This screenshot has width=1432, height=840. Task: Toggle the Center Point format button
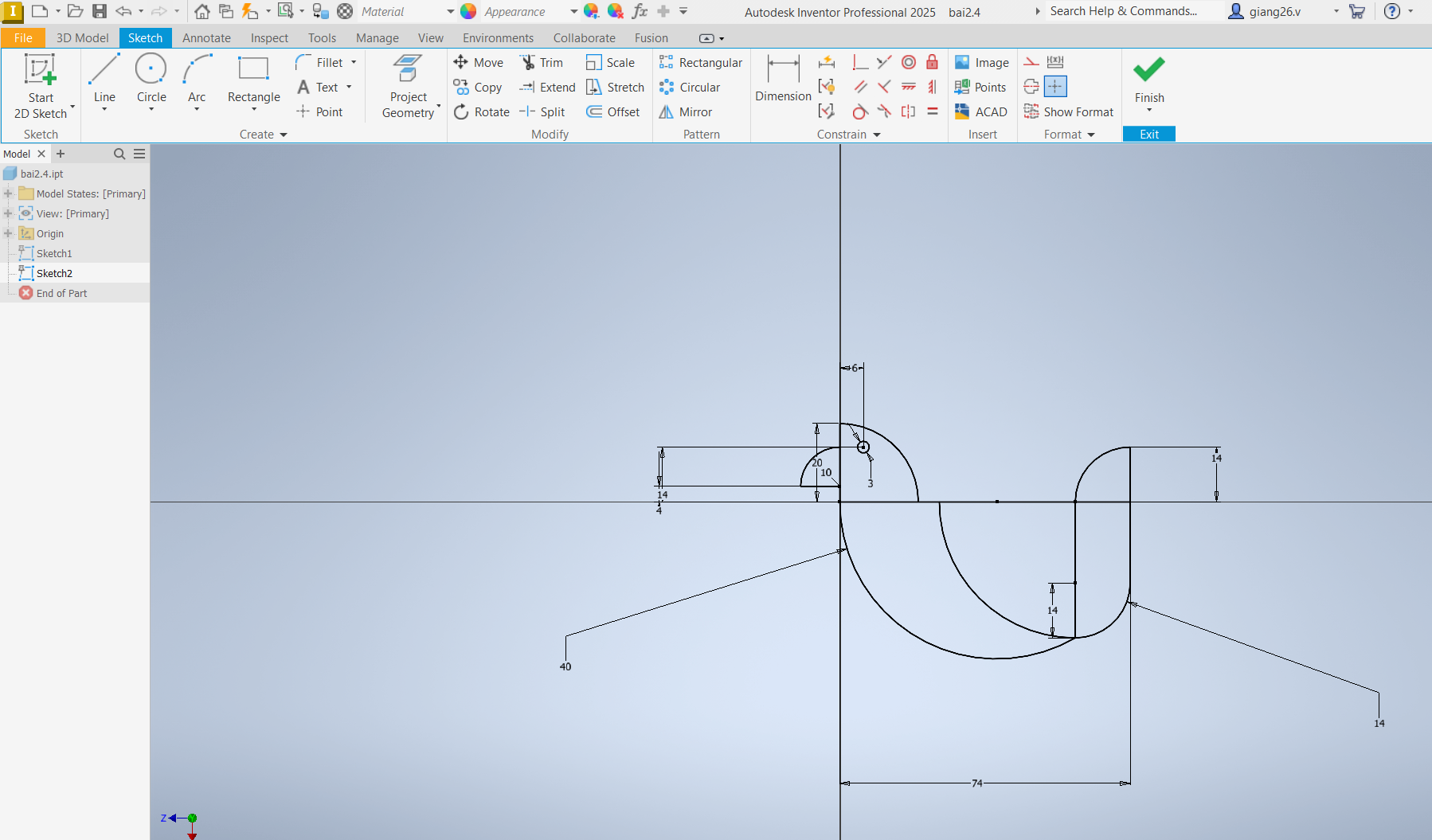click(x=1054, y=87)
